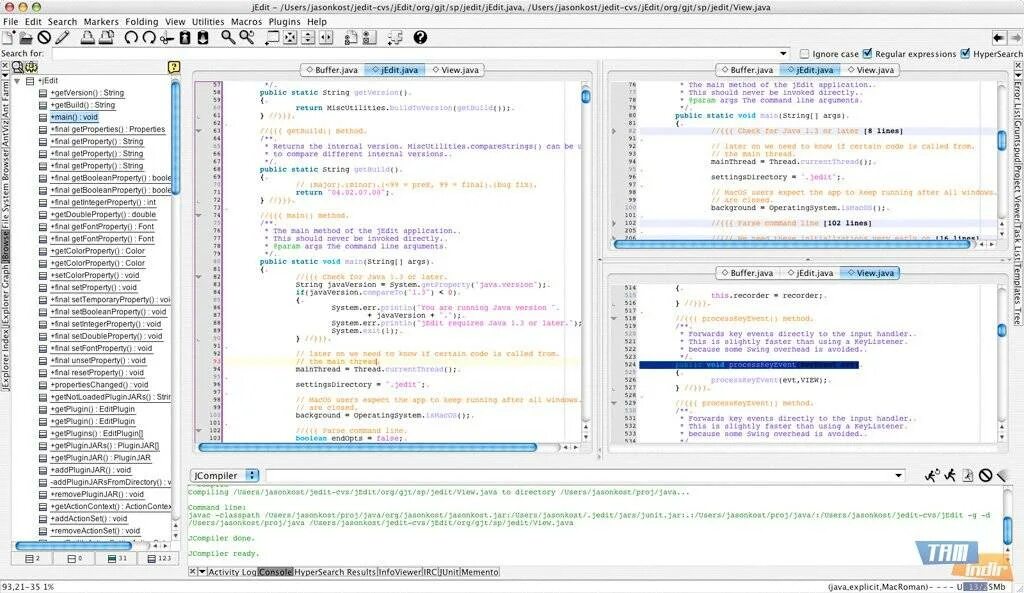Open the plugin manager puzzle icon

click(x=394, y=37)
